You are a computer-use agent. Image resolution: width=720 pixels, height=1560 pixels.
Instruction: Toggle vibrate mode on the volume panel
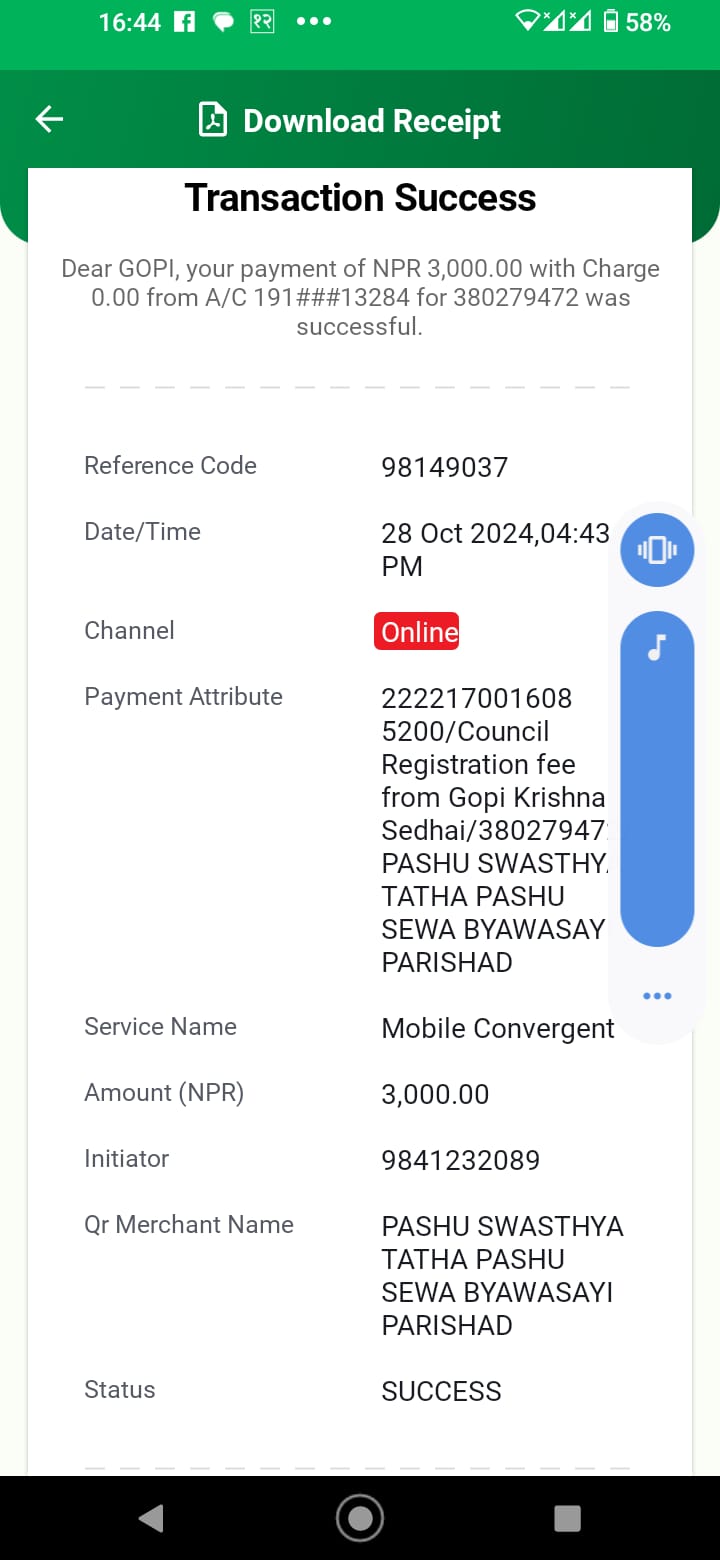tap(657, 549)
